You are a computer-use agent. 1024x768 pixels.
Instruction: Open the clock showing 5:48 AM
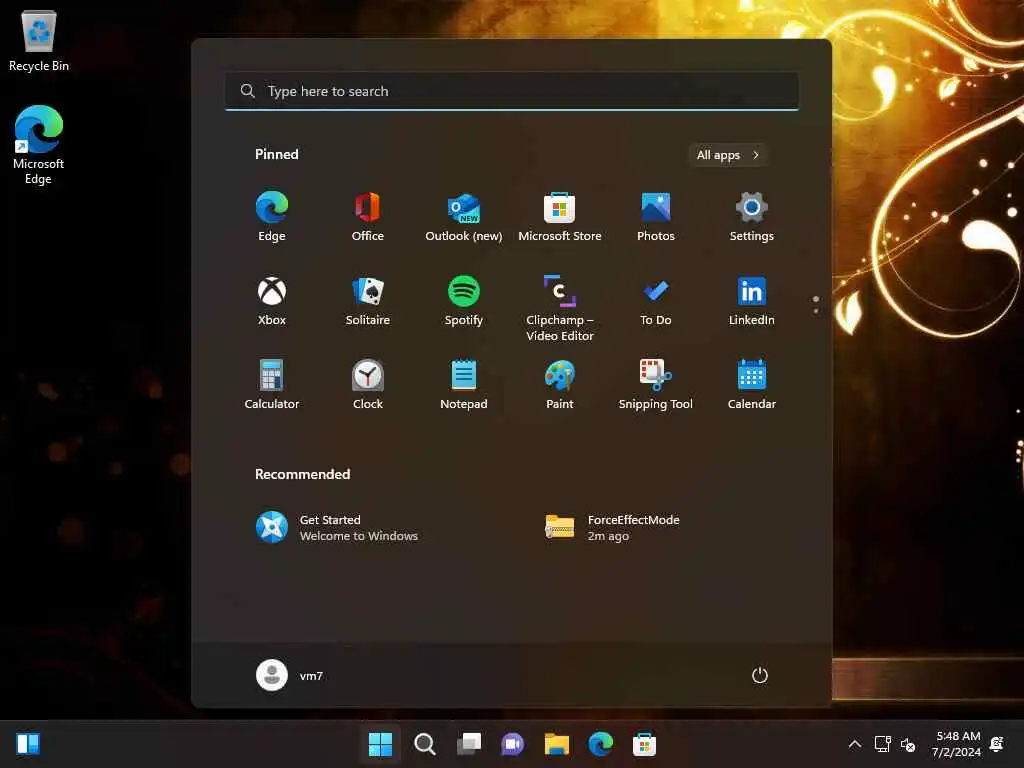[957, 744]
